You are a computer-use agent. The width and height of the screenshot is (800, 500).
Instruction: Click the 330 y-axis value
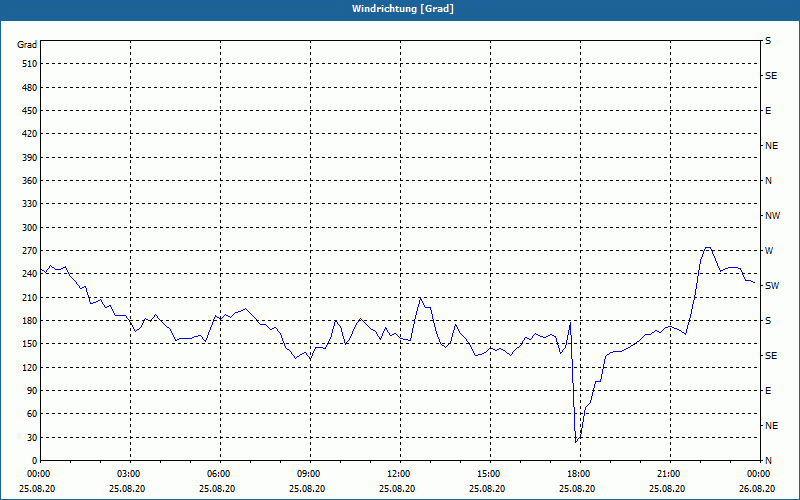[x=30, y=204]
